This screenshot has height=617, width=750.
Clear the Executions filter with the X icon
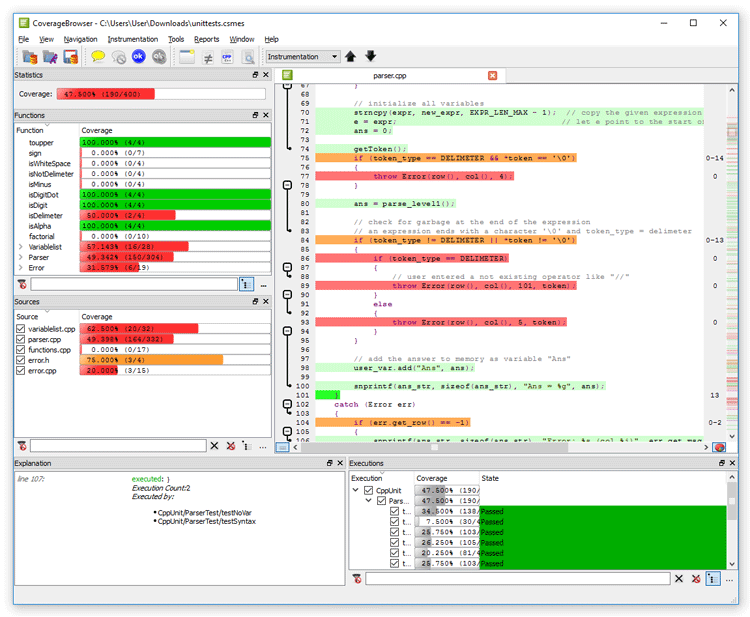click(679, 578)
